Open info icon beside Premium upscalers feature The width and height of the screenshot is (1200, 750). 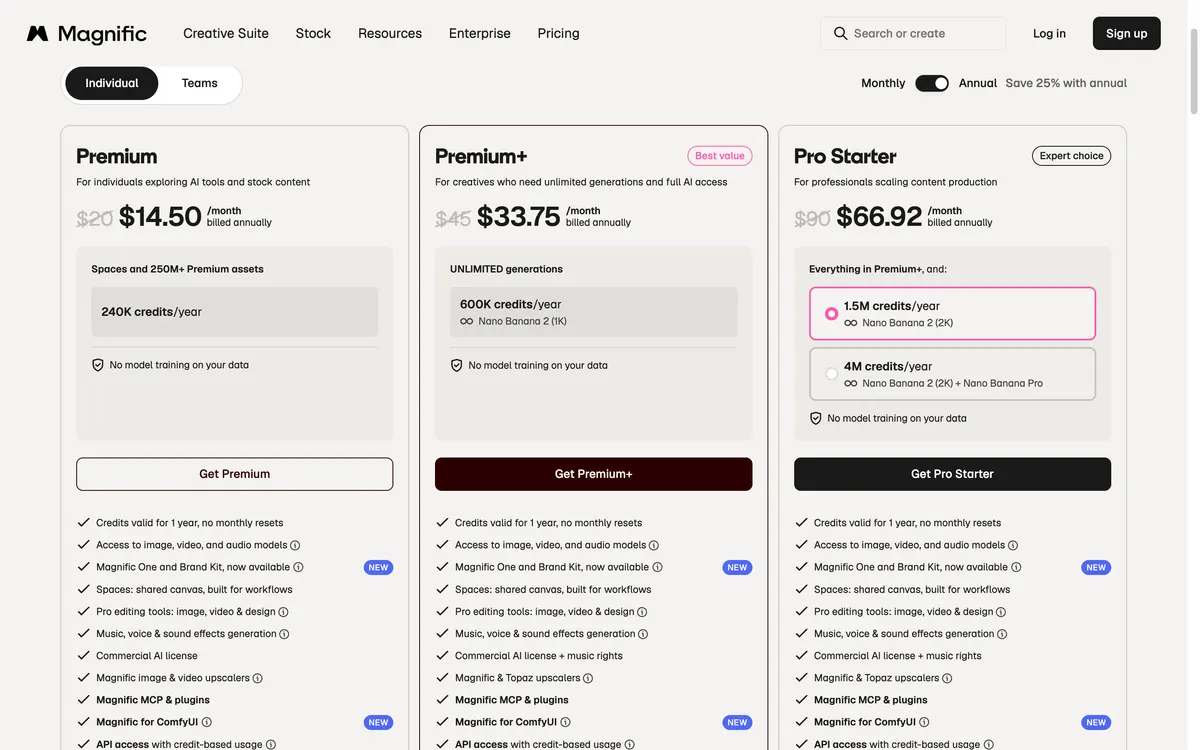coord(257,678)
